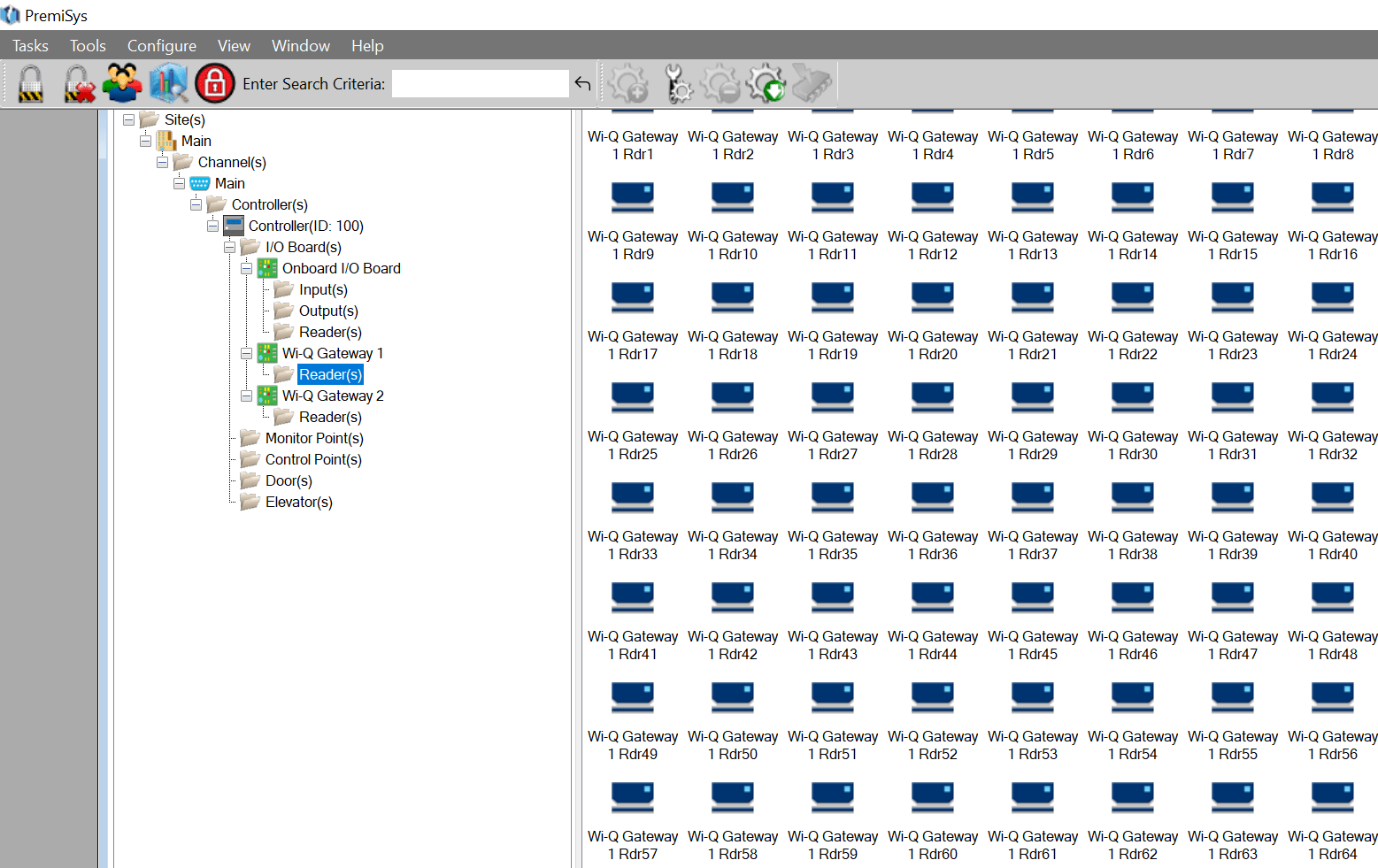
Task: Select the lockdown padlock icon on the toolbar
Action: pyautogui.click(x=29, y=82)
